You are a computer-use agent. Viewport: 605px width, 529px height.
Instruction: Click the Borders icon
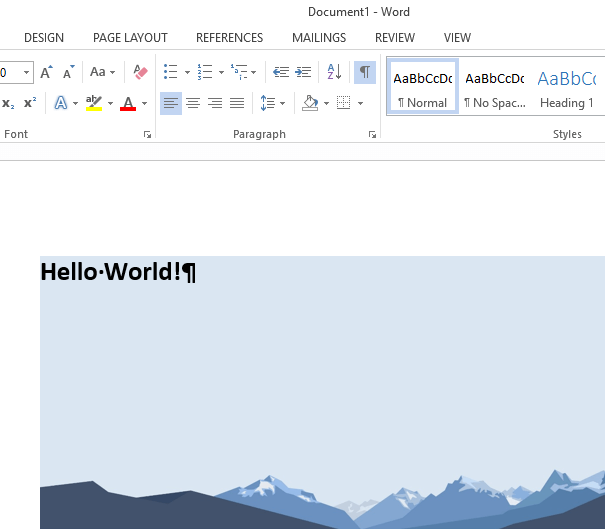tap(343, 103)
